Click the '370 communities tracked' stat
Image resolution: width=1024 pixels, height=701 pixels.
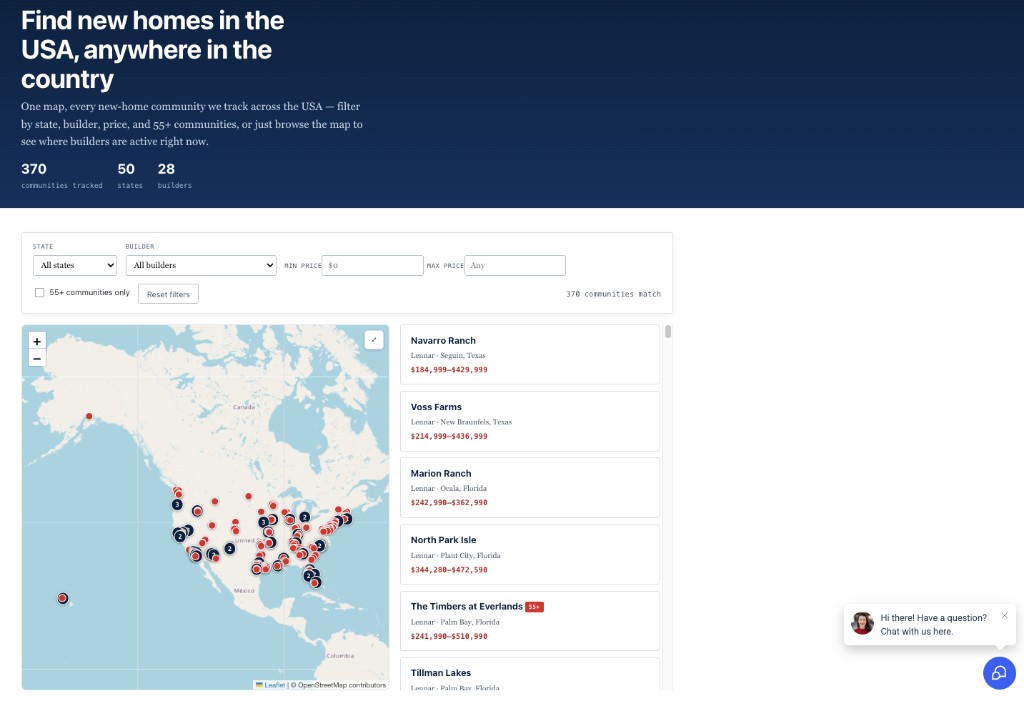pos(61,176)
